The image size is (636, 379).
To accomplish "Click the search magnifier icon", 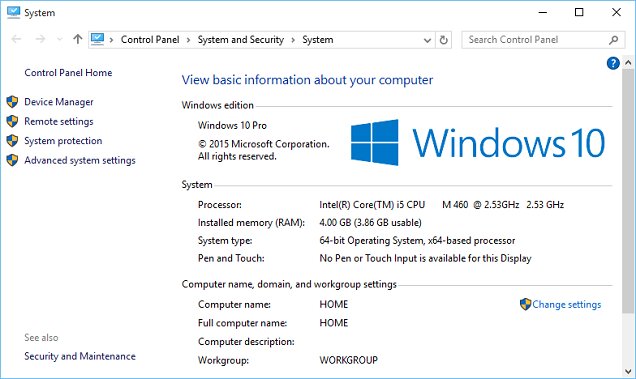I will pyautogui.click(x=613, y=40).
